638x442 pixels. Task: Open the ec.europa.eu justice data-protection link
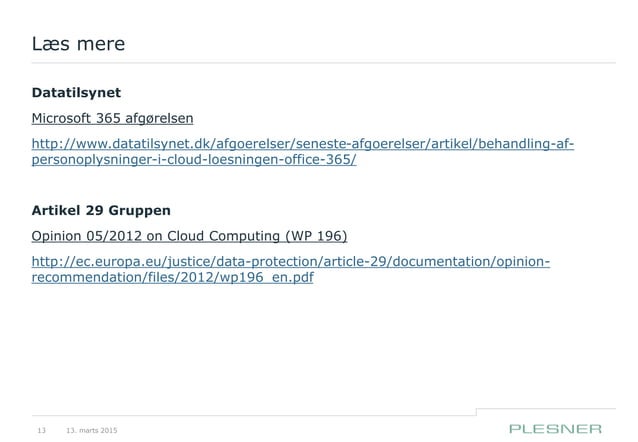coord(291,262)
